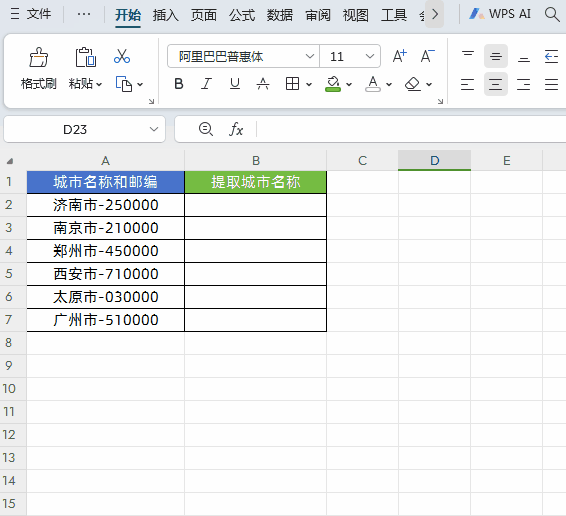Expand the fill color dropdown arrow
Viewport: 566px width, 516px height.
(x=349, y=84)
